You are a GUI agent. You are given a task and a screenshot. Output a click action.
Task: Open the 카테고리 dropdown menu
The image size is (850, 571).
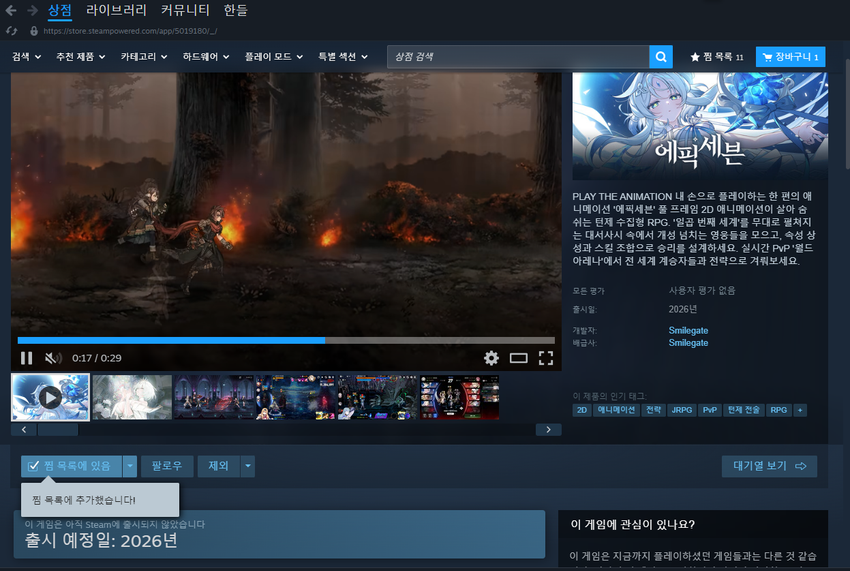coord(144,56)
